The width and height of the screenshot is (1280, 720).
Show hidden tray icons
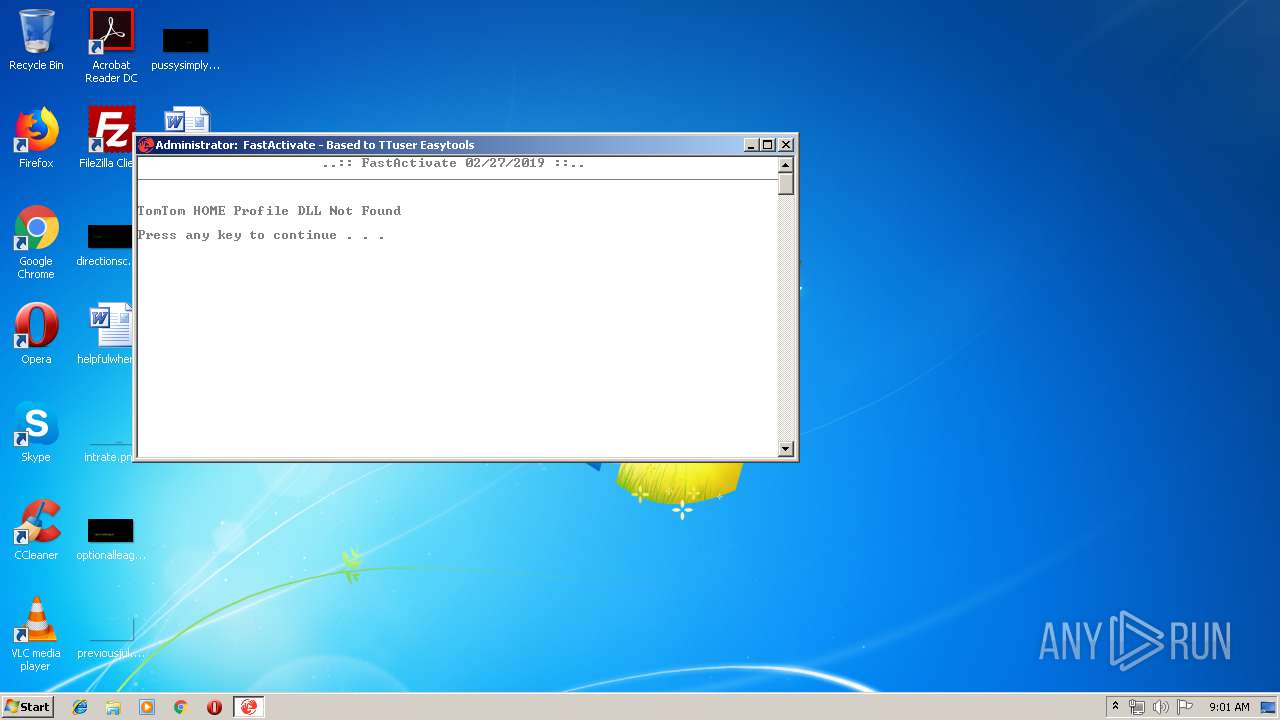click(x=1115, y=707)
